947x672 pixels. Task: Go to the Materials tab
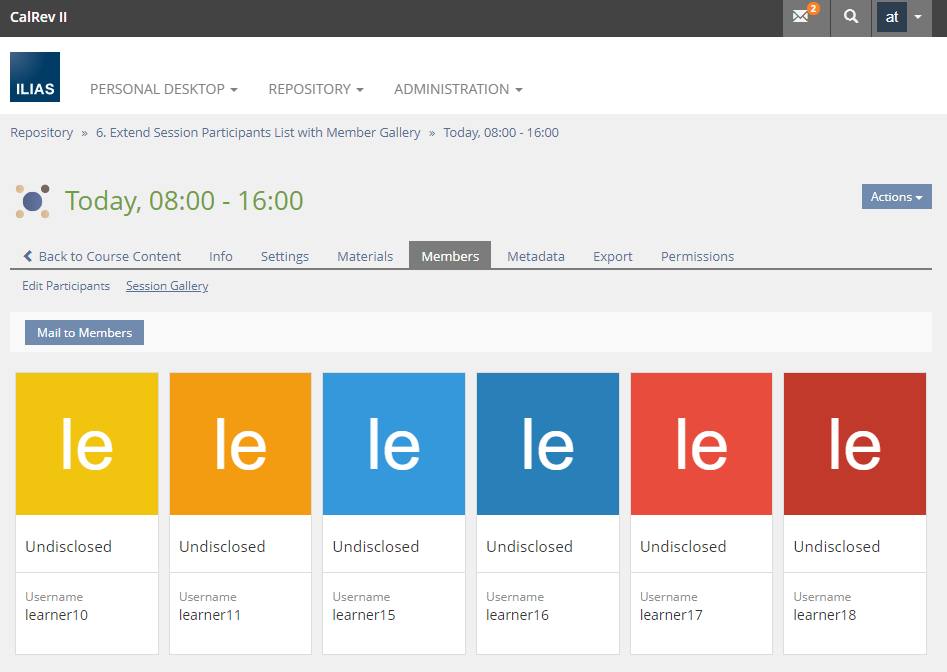pos(365,256)
